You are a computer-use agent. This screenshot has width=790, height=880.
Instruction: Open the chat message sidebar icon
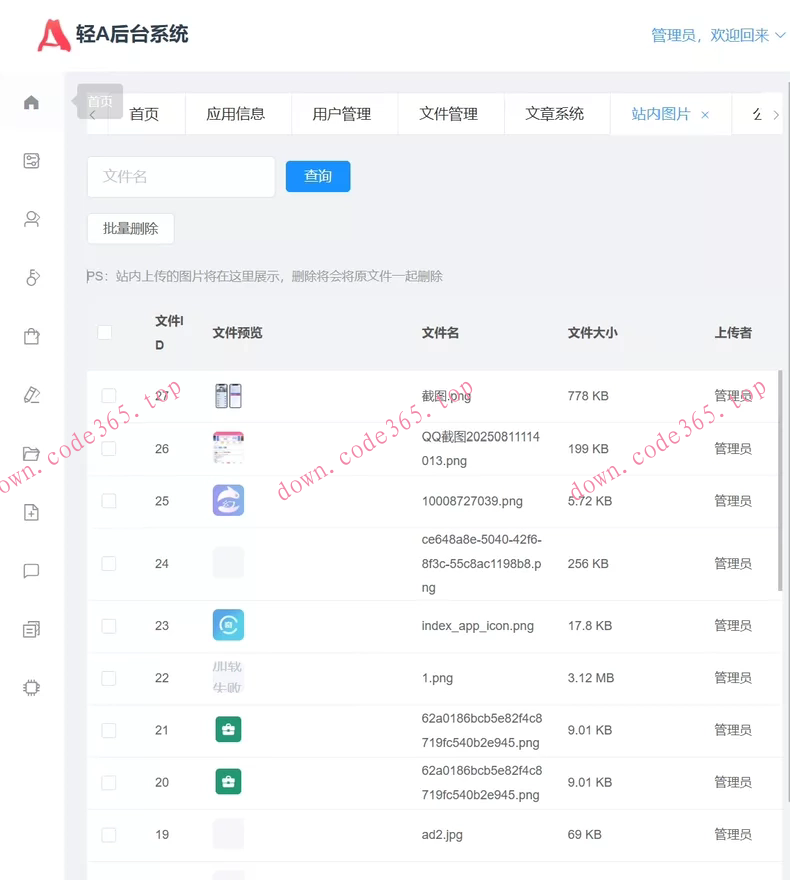(31, 571)
